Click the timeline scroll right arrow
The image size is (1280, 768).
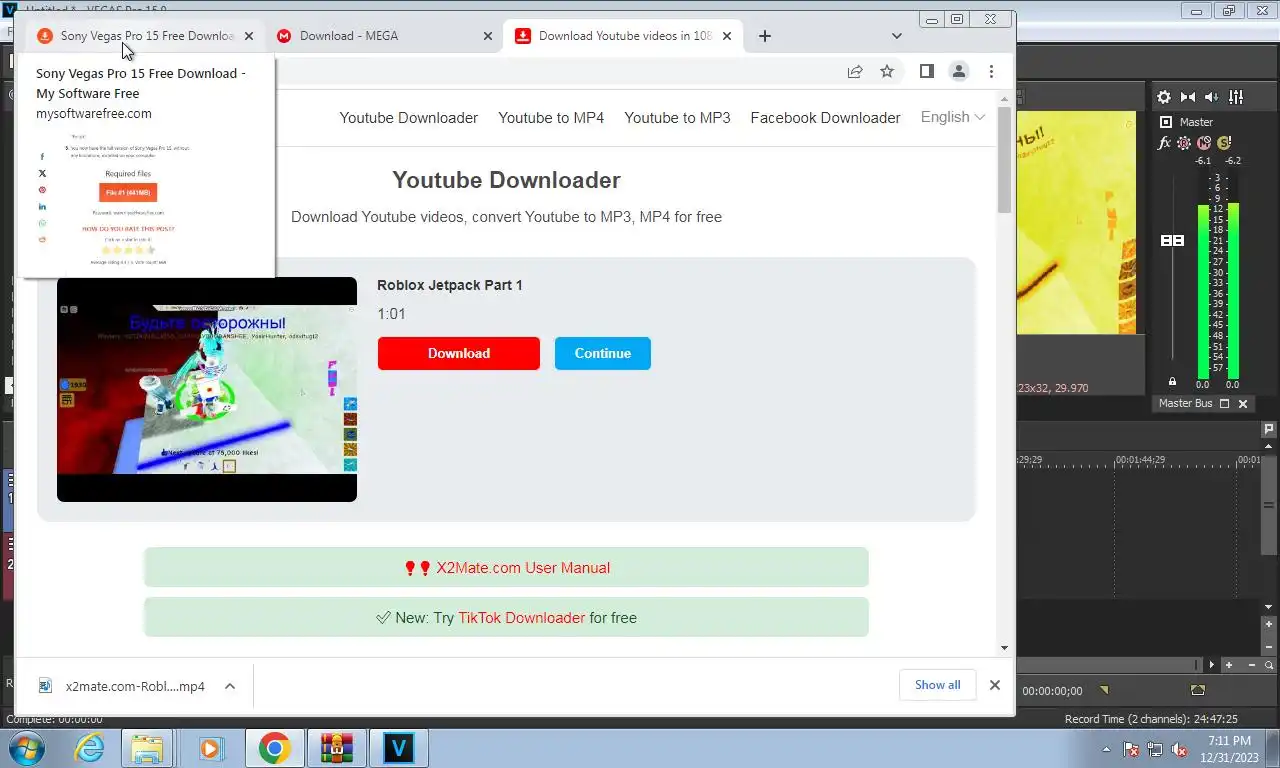pos(1212,665)
